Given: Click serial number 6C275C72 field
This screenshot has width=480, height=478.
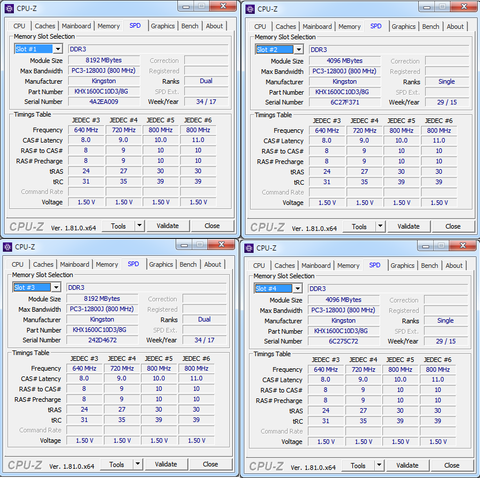Looking at the screenshot, I should (x=343, y=341).
